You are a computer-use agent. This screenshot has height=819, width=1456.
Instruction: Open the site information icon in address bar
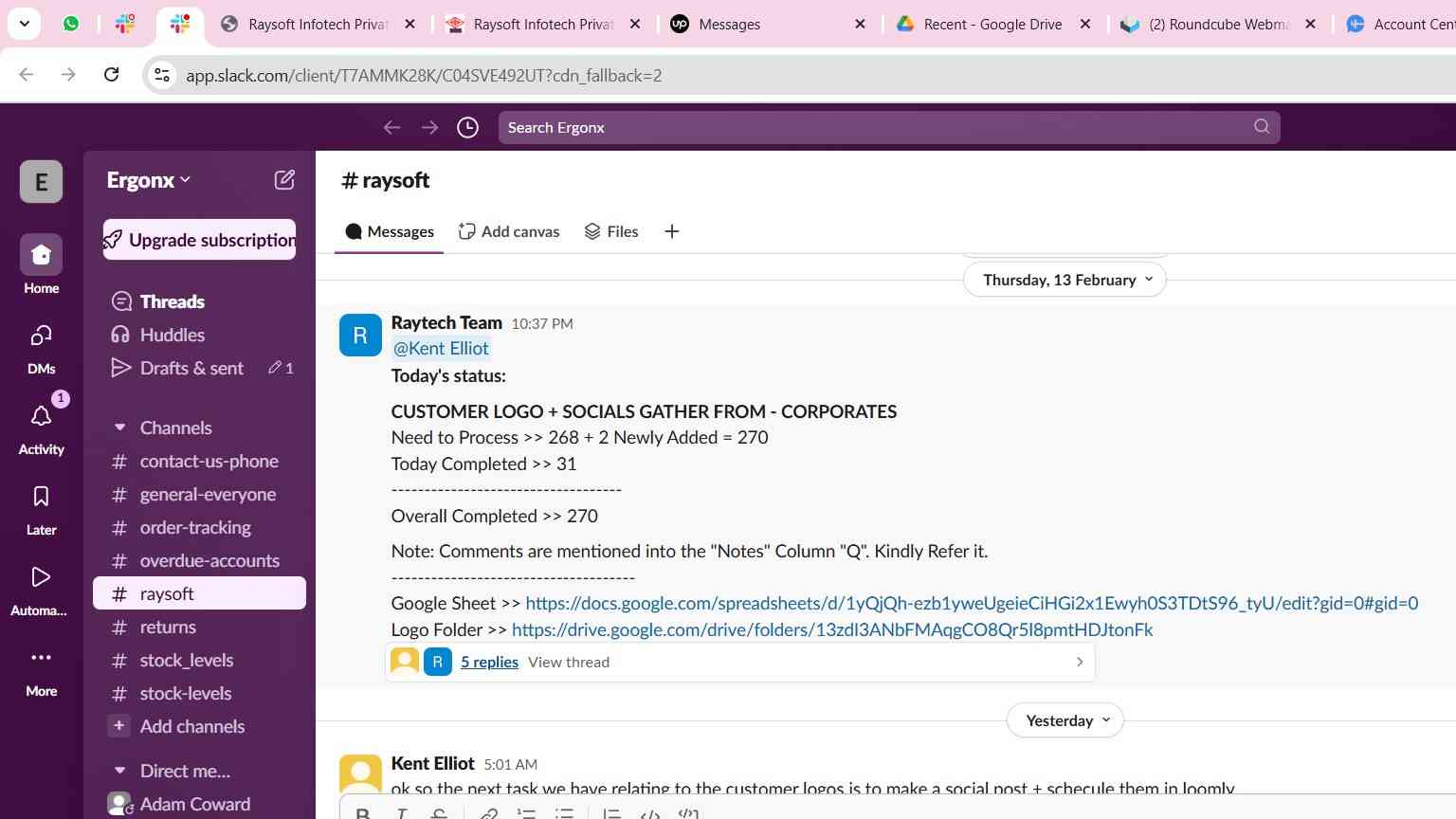coord(162,75)
